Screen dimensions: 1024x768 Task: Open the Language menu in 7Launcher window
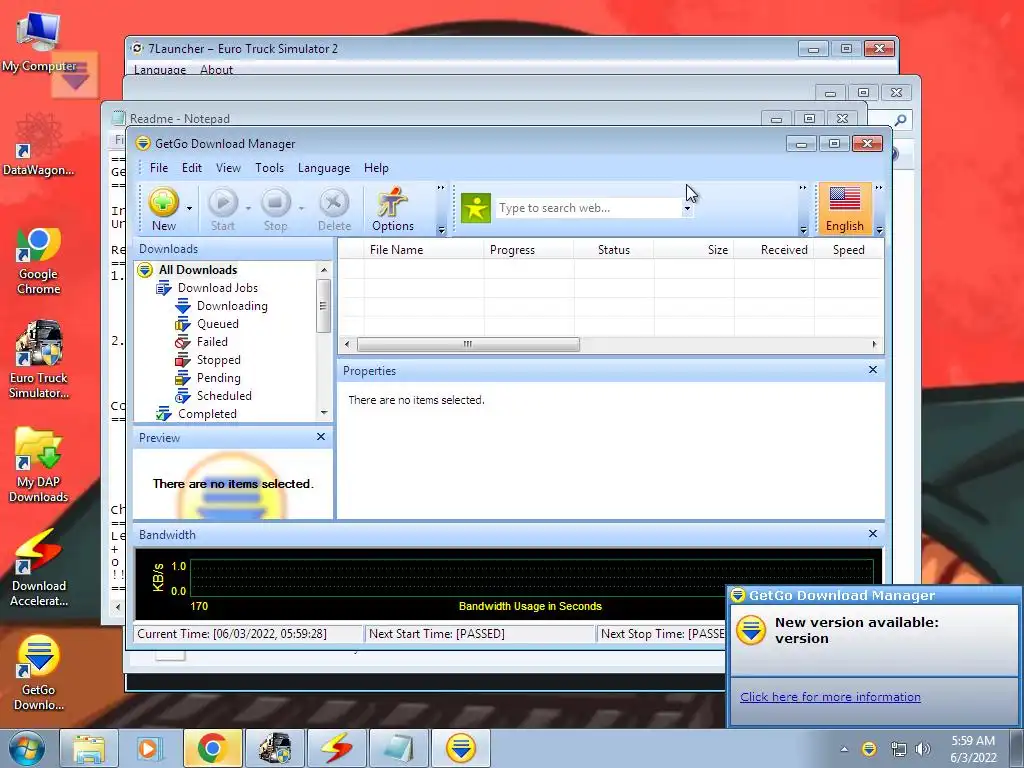point(160,70)
